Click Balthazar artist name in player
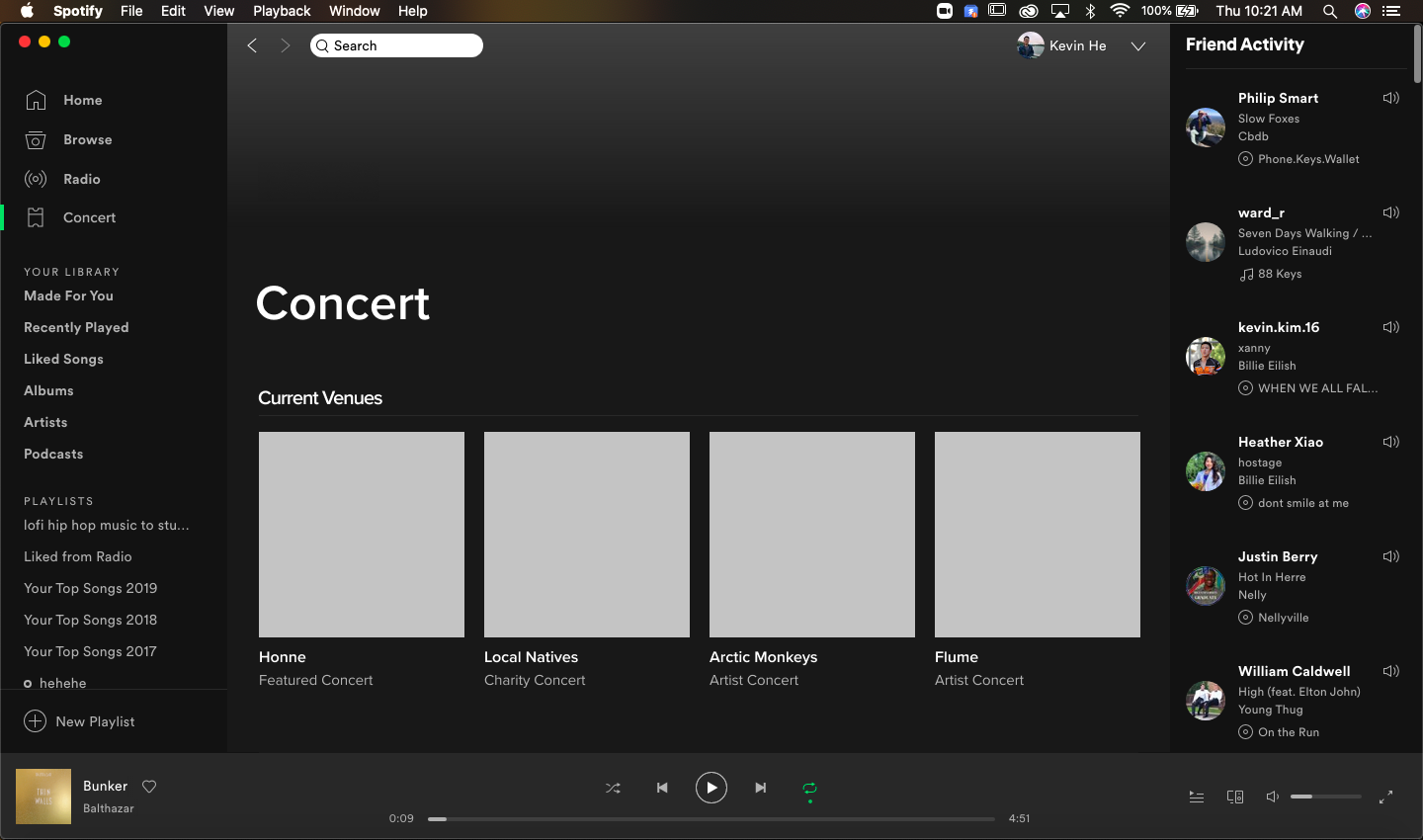 pos(109,808)
